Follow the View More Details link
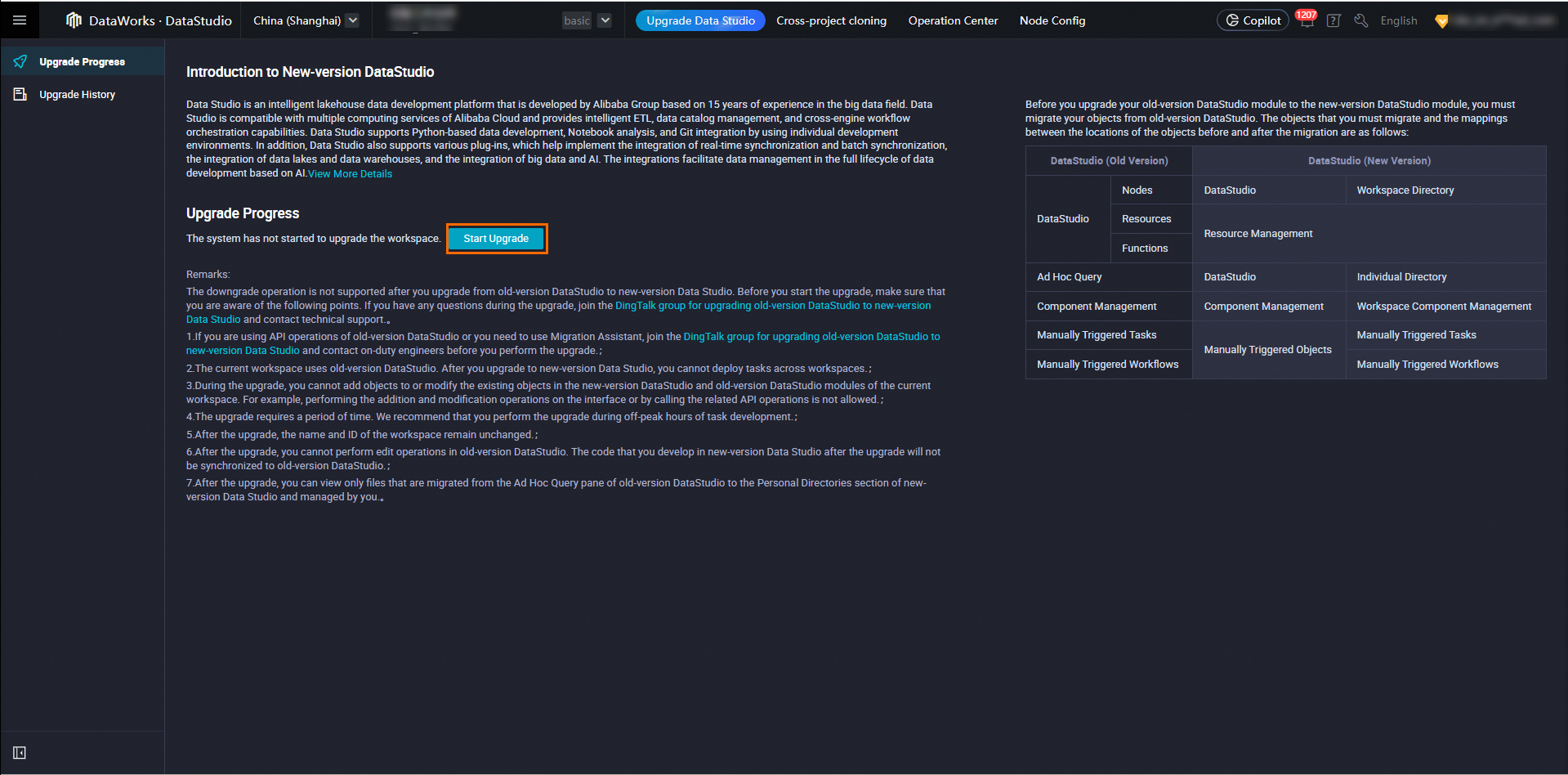The height and width of the screenshot is (775, 1568). click(350, 174)
